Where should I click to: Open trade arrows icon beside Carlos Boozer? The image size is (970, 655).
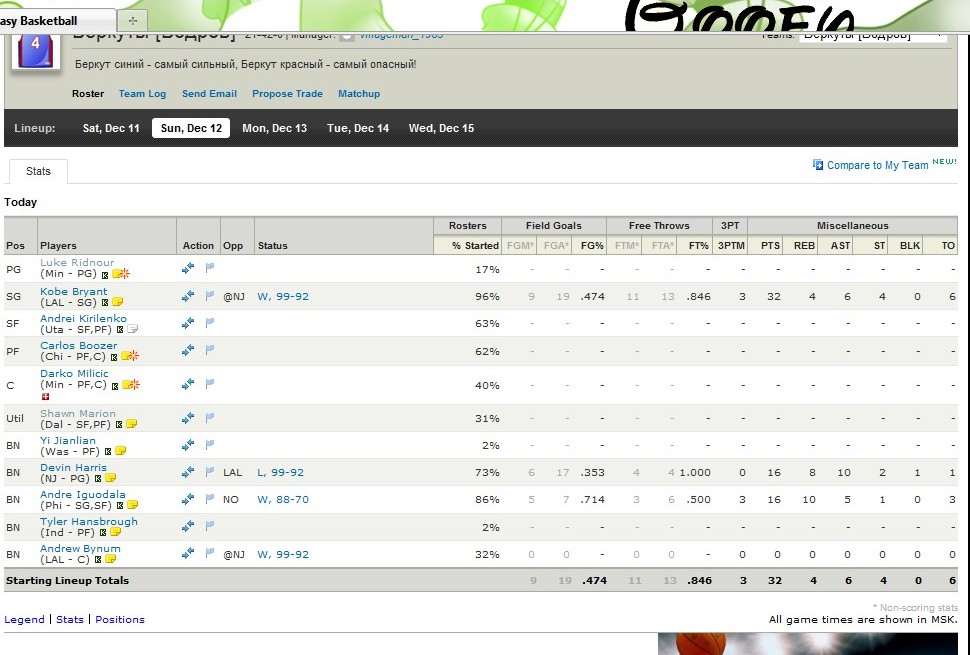pos(188,351)
